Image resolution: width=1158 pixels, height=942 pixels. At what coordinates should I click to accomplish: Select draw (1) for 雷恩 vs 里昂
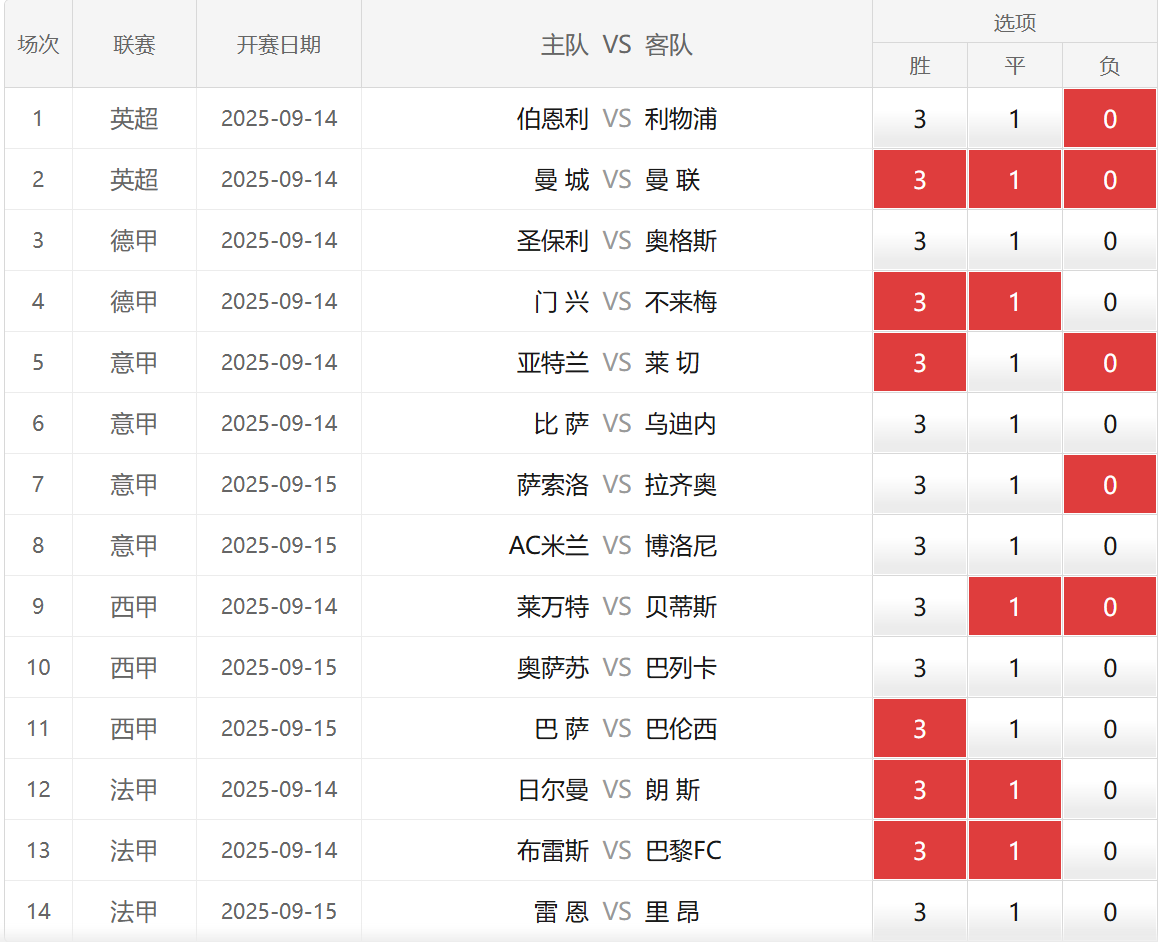pyautogui.click(x=1015, y=911)
